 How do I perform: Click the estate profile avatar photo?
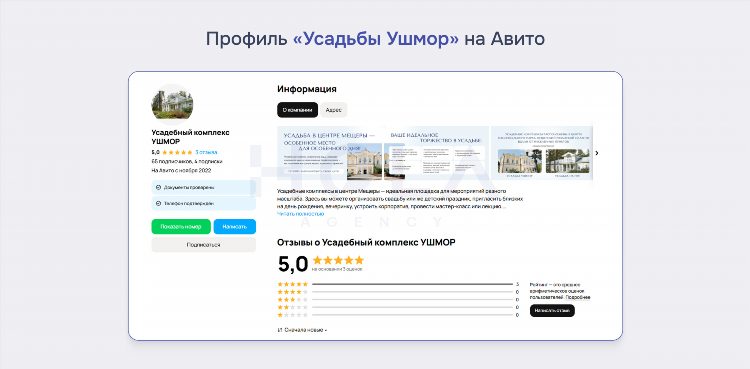(x=172, y=105)
